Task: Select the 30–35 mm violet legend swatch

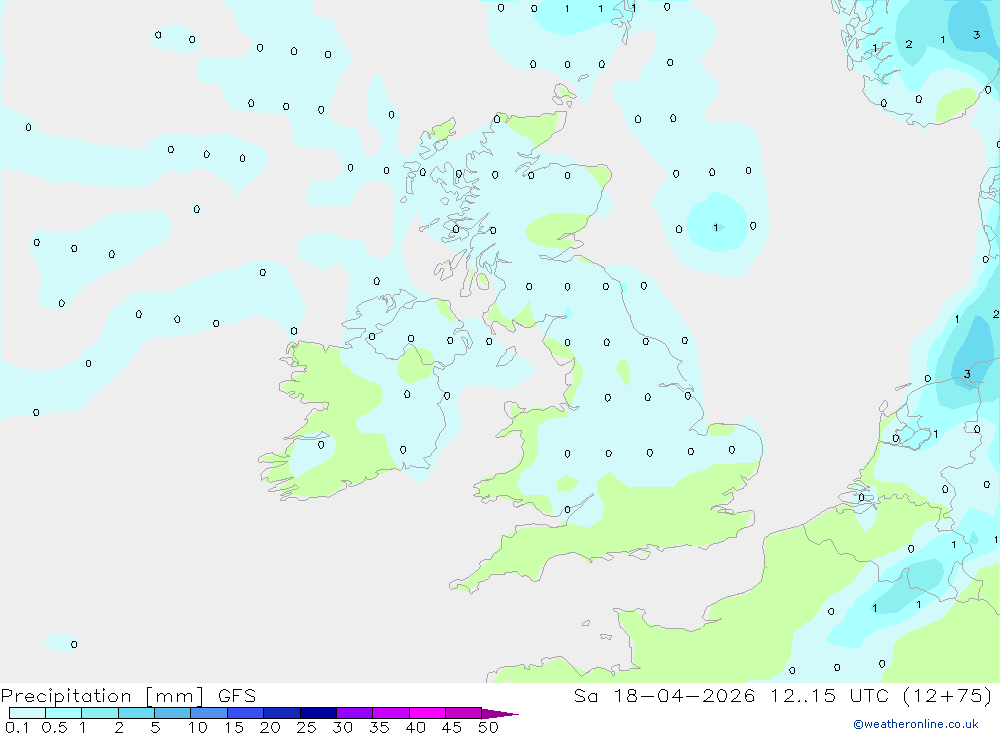Action: [355, 713]
